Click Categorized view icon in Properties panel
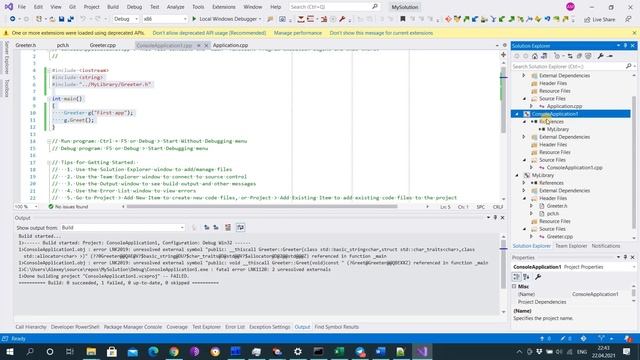 point(517,277)
